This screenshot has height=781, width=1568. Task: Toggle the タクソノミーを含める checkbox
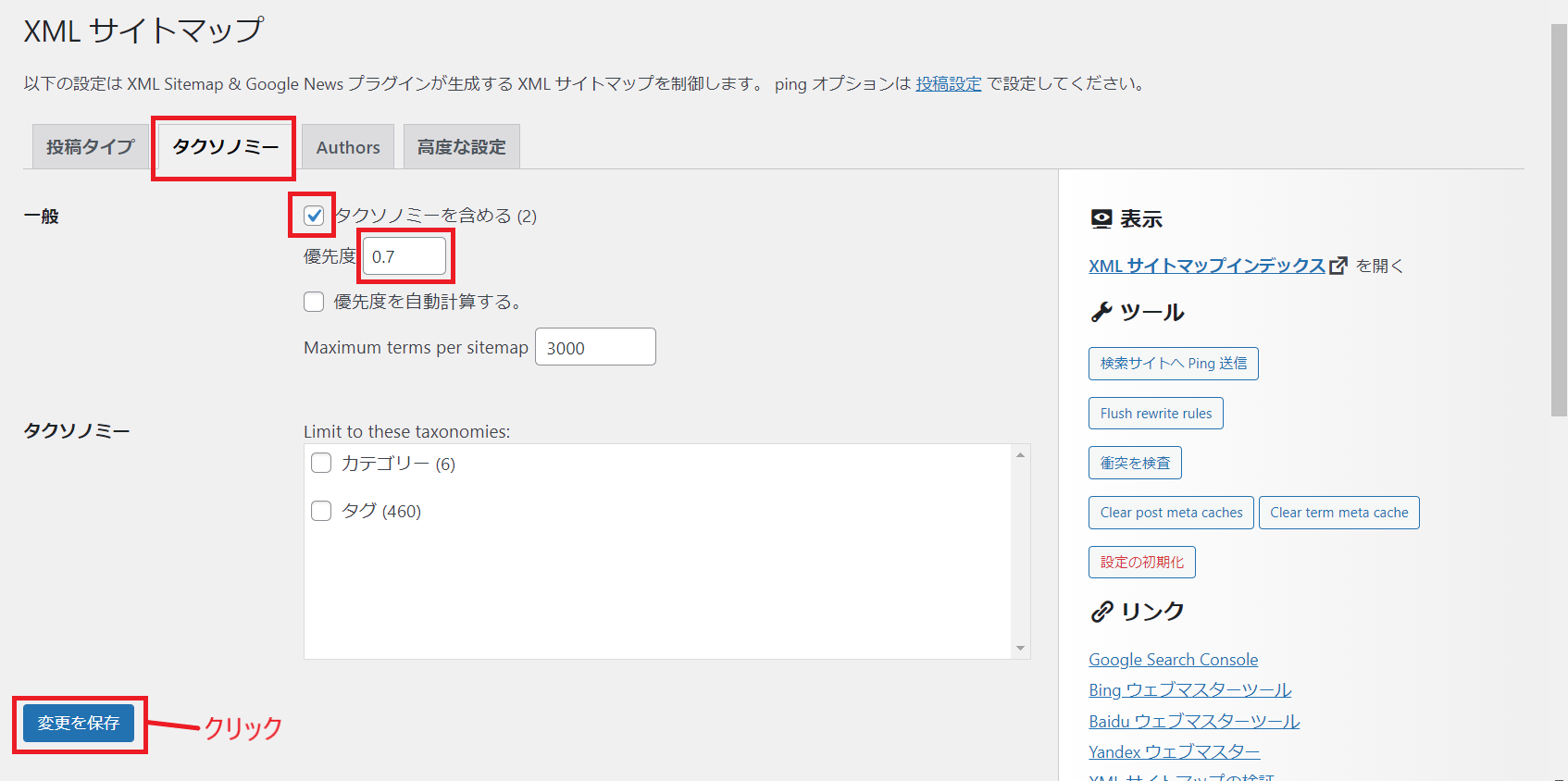click(x=314, y=216)
